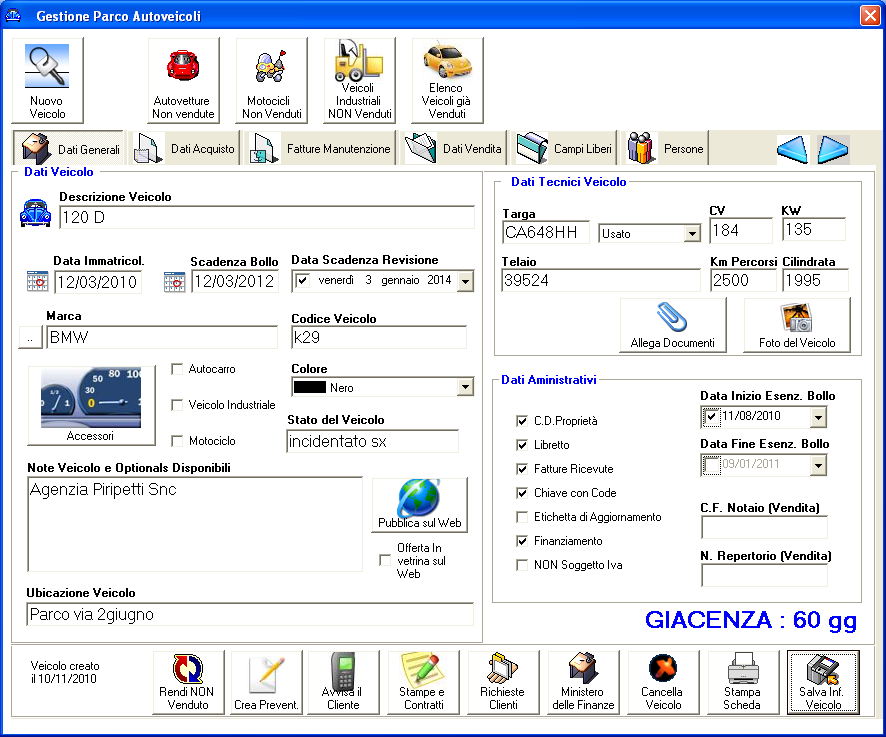This screenshot has height=737, width=886.
Task: Toggle the Veicolo Industriale checkbox
Action: pyautogui.click(x=177, y=405)
